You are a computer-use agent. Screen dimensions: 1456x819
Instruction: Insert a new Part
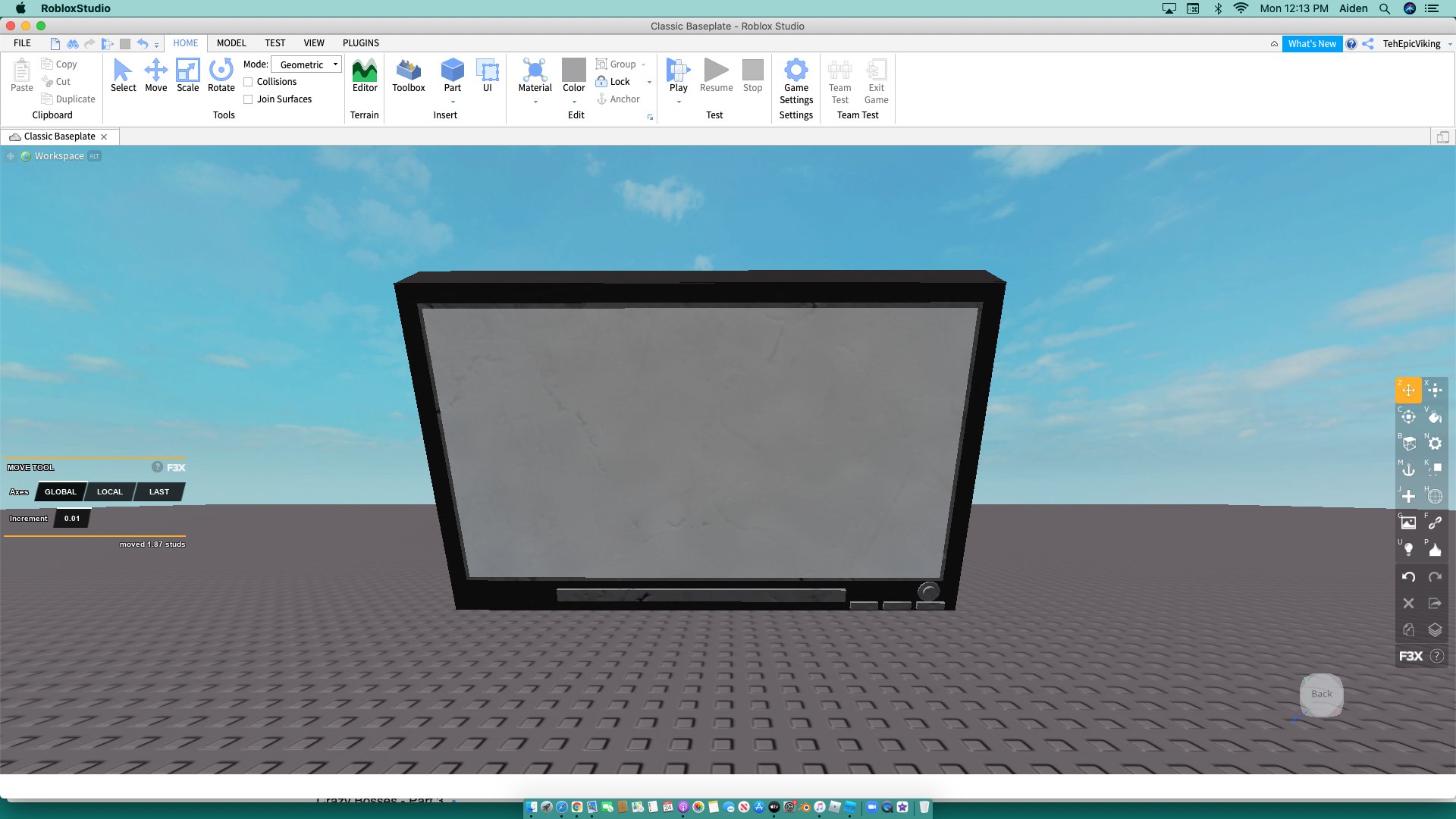(x=452, y=76)
